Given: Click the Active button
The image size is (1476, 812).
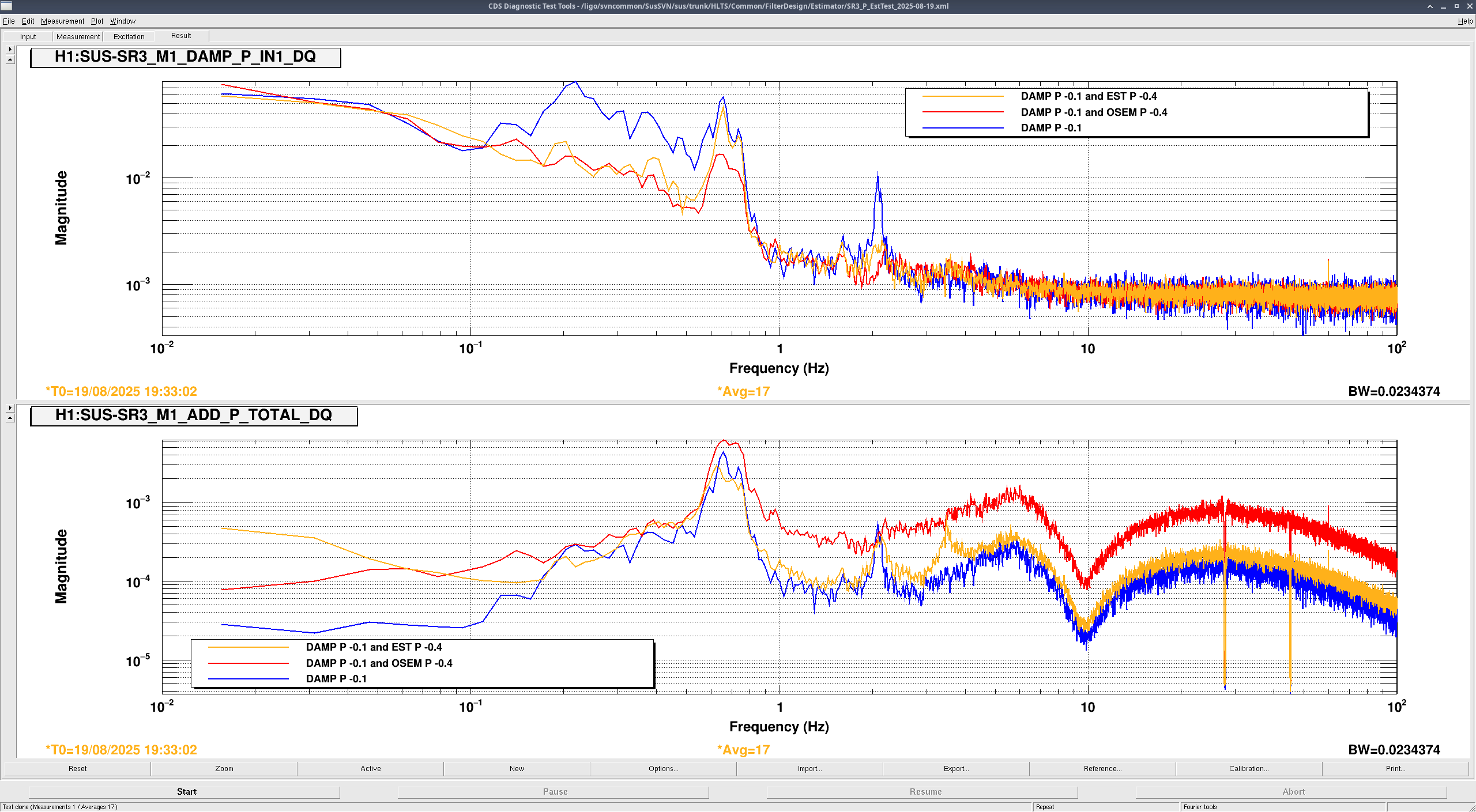Looking at the screenshot, I should (371, 769).
